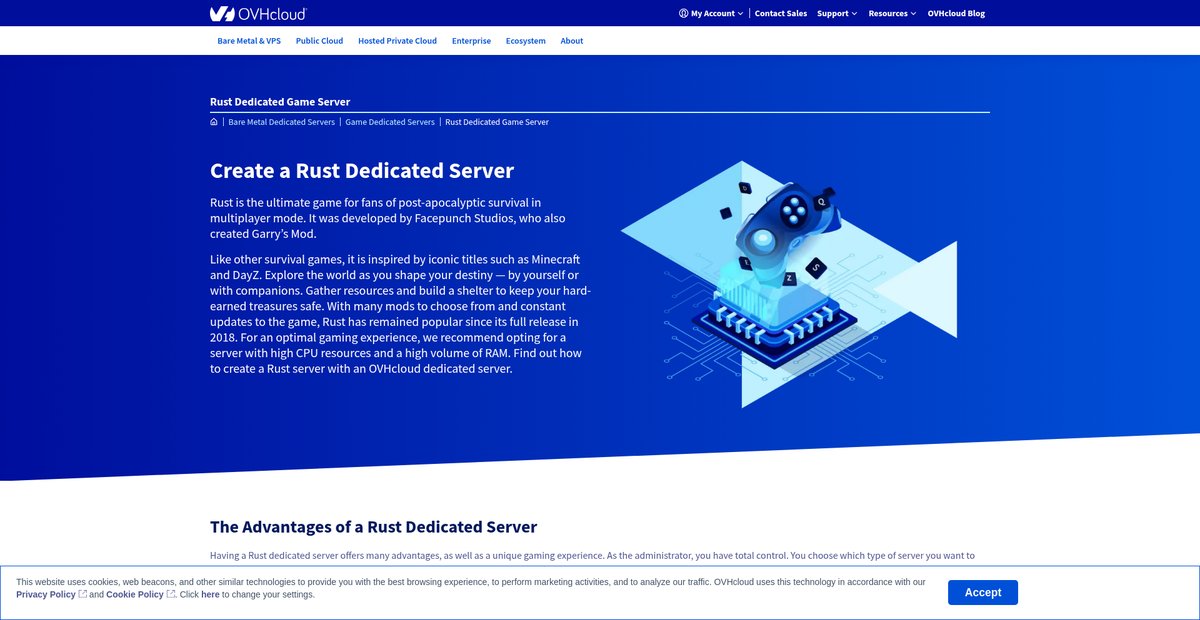Go to Bare Metal Dedicated Servers breadcrumb
This screenshot has height=620, width=1200.
pyautogui.click(x=281, y=122)
